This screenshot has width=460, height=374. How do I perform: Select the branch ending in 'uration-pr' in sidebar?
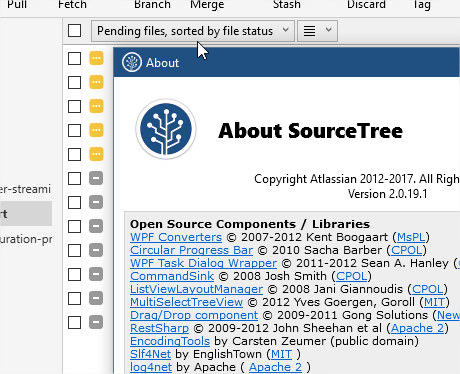click(26, 239)
